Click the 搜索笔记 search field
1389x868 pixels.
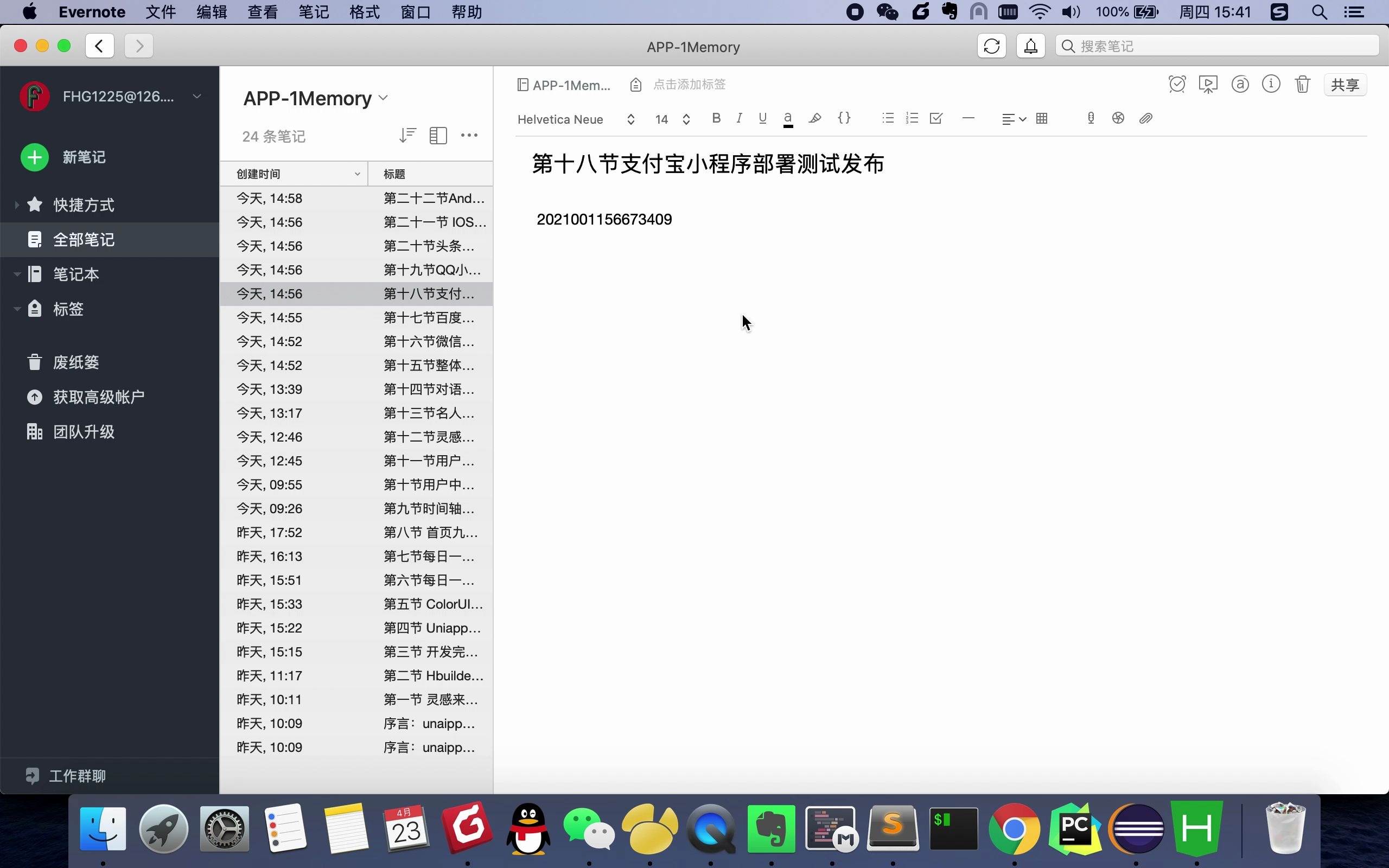click(x=1217, y=46)
